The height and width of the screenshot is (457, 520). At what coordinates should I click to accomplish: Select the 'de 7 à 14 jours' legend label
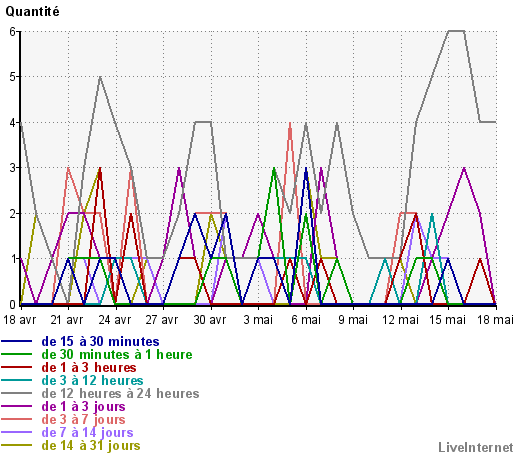(87, 433)
